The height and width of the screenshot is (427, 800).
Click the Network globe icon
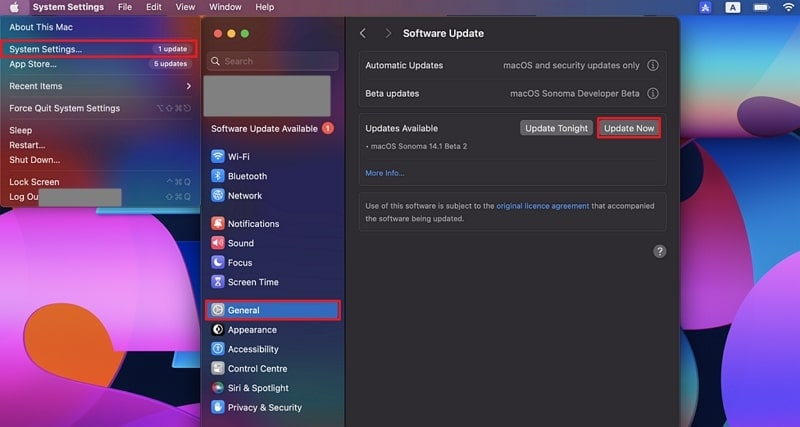point(218,195)
